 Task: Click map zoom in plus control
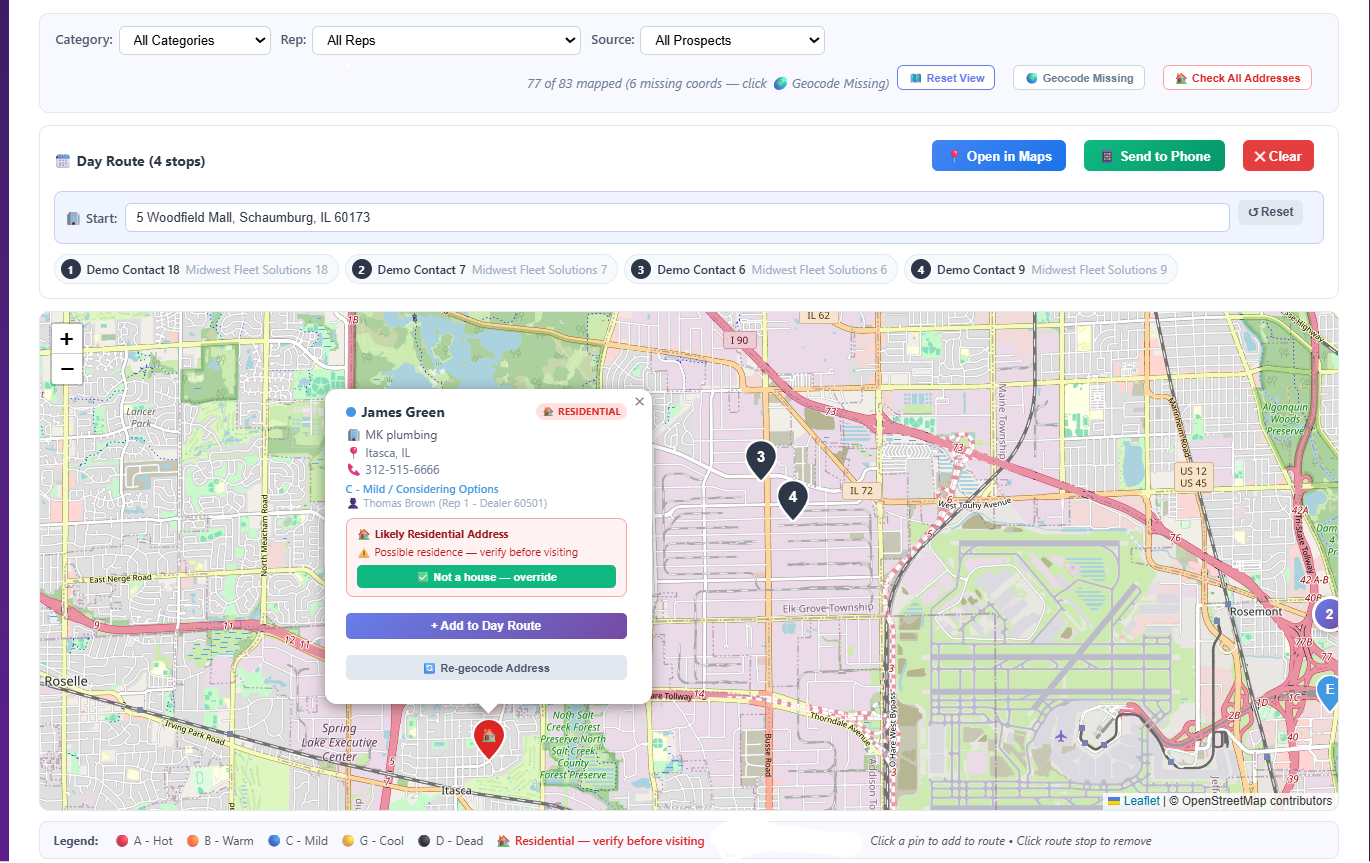[x=66, y=339]
